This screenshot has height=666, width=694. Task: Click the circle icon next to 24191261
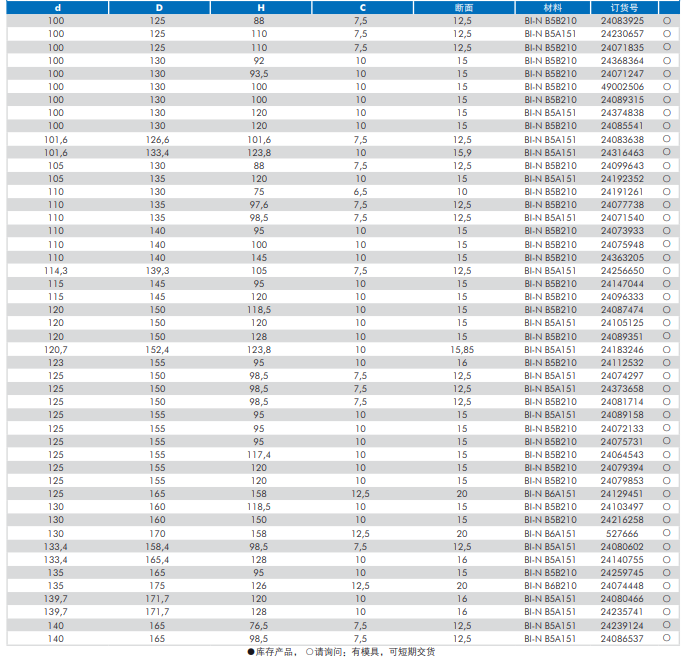pos(665,192)
